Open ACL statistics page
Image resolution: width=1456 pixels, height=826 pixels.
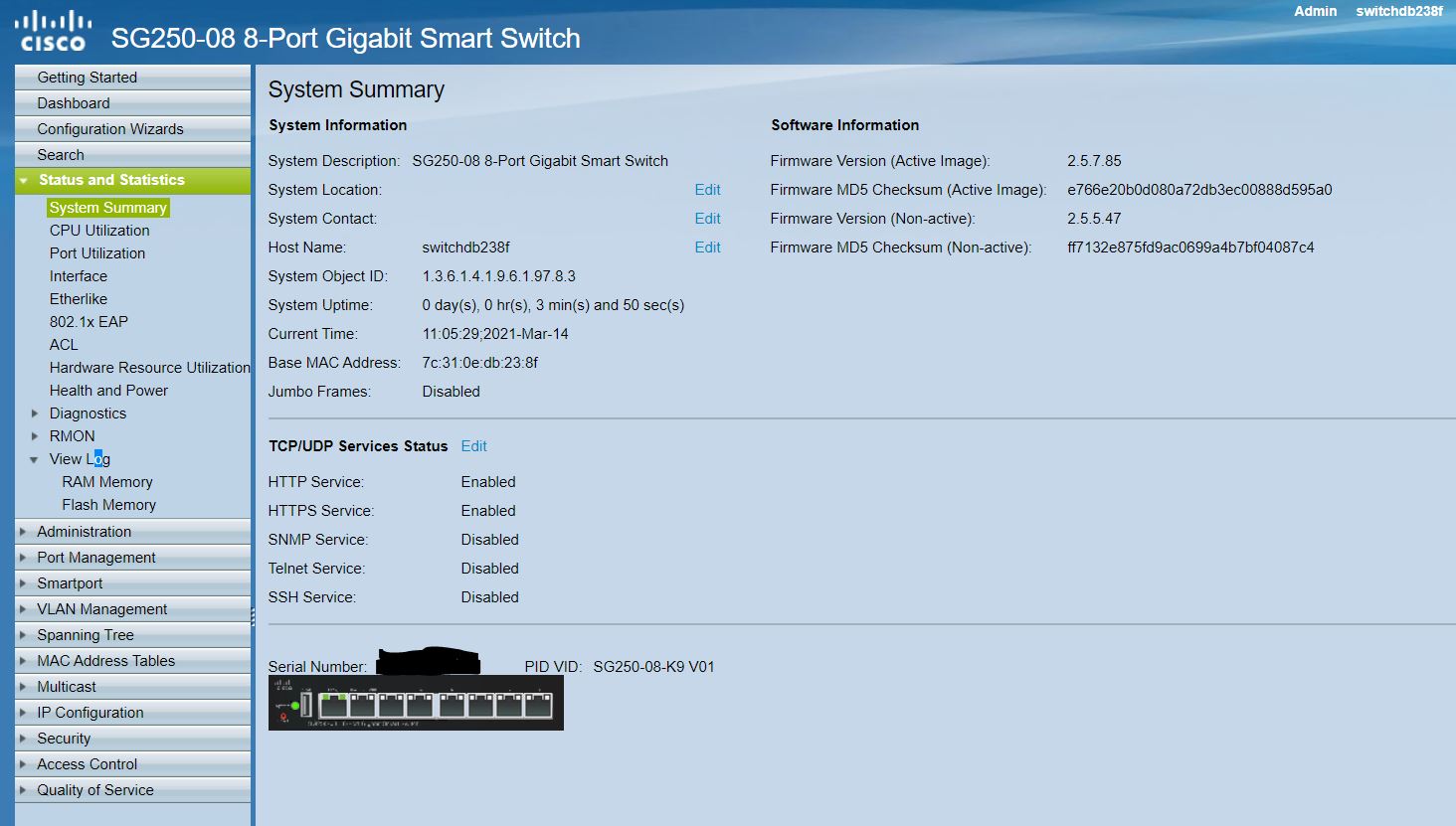64,345
